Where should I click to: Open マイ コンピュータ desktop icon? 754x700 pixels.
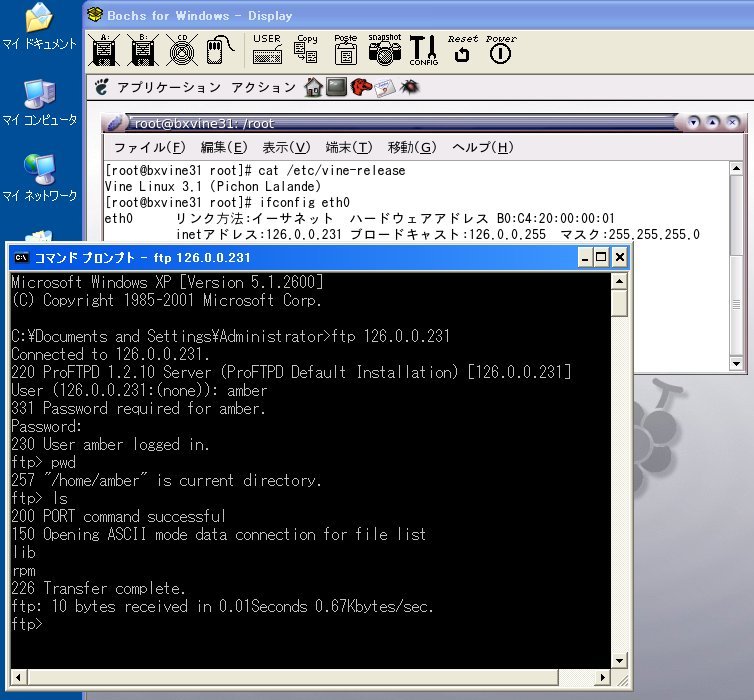coord(39,102)
